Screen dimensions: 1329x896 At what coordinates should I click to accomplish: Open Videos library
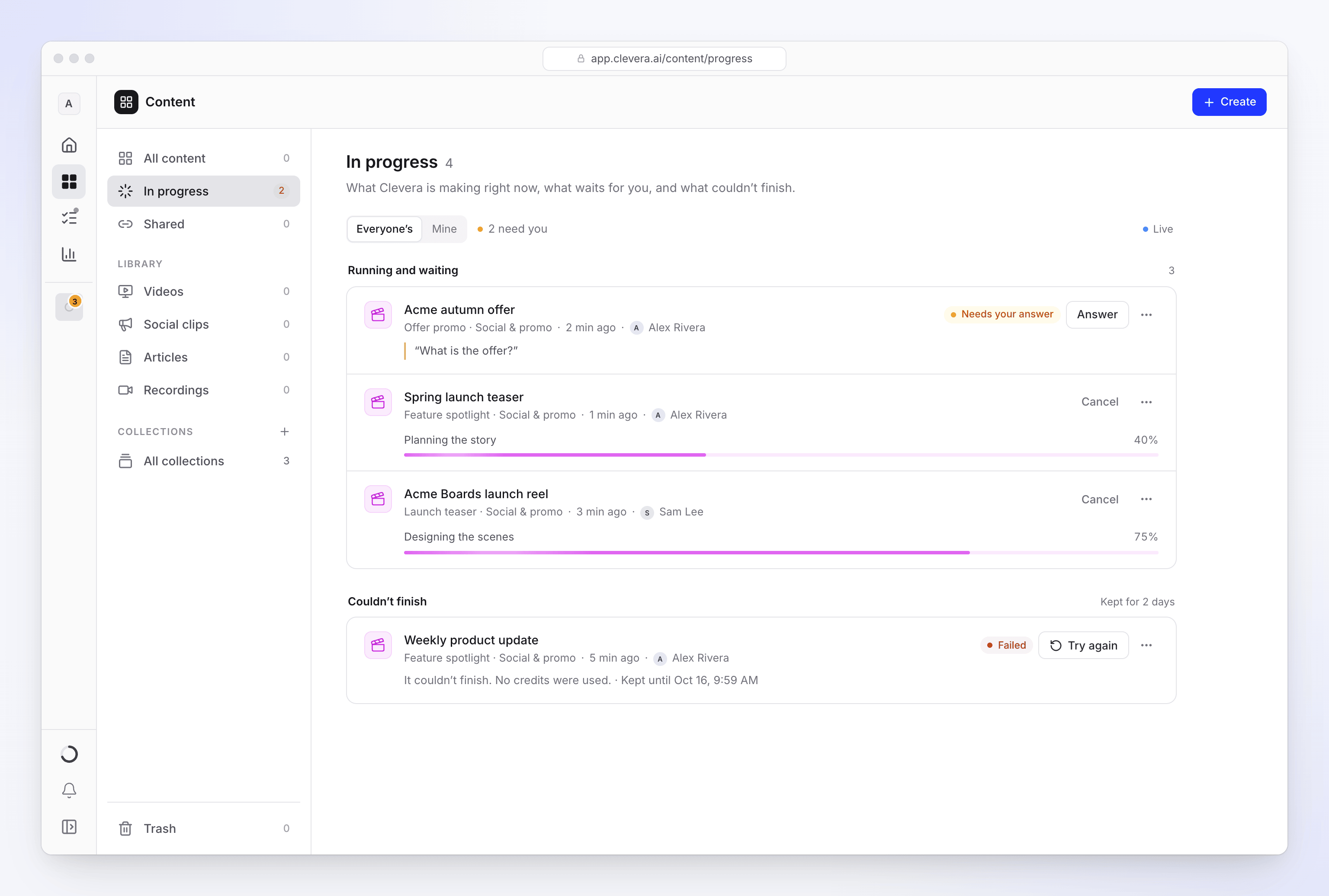tap(203, 291)
